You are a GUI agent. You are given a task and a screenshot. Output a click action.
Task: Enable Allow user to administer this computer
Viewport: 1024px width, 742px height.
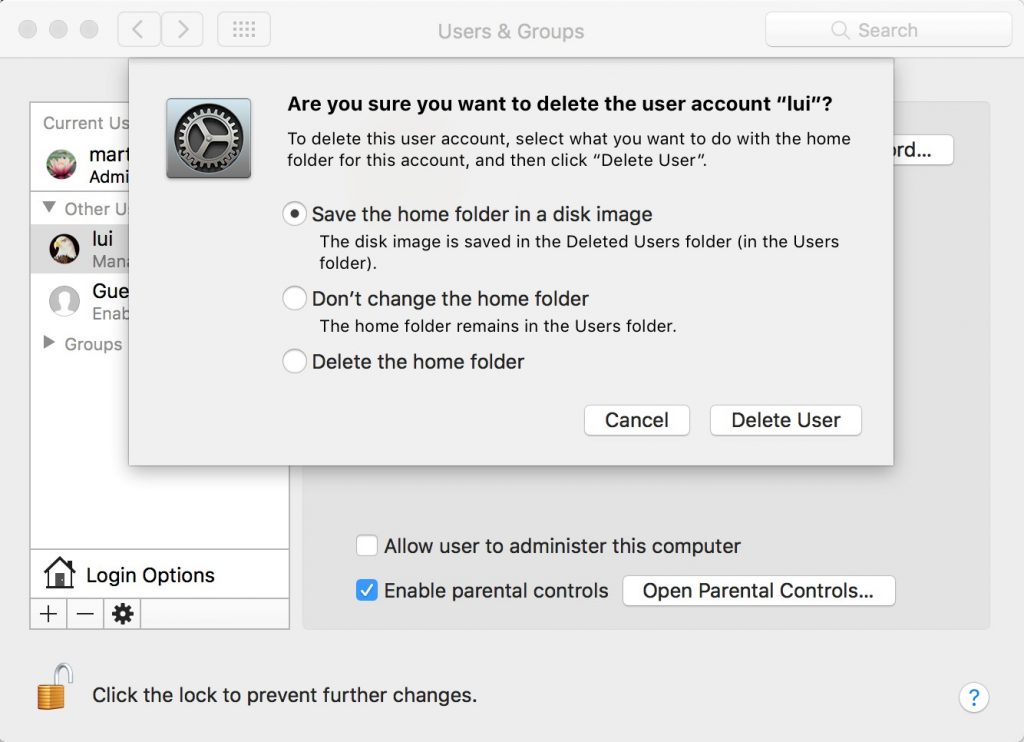tap(367, 546)
